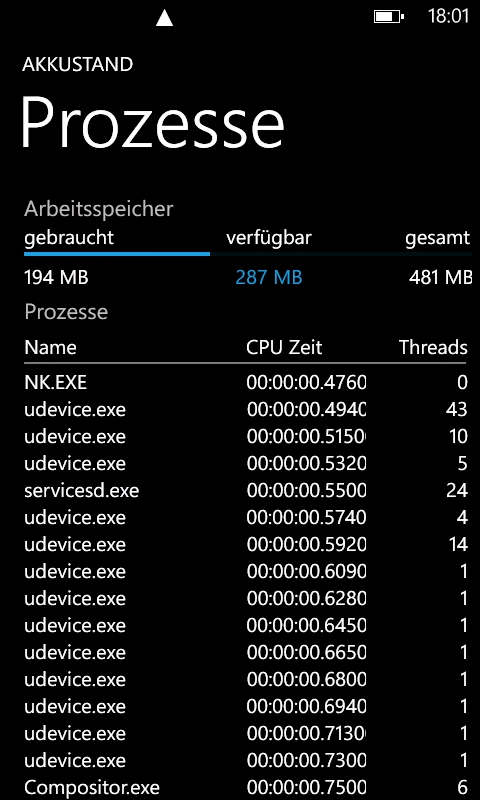480x800 pixels.
Task: Select the gesamt memory tab
Action: click(437, 238)
